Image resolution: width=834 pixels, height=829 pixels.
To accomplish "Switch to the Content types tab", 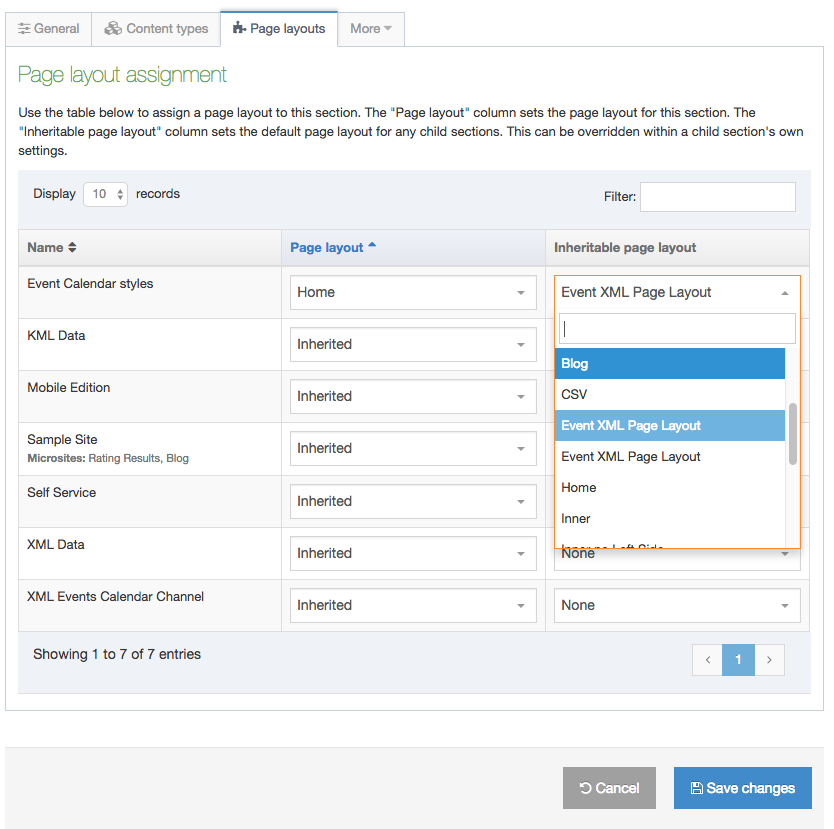I will pos(156,28).
